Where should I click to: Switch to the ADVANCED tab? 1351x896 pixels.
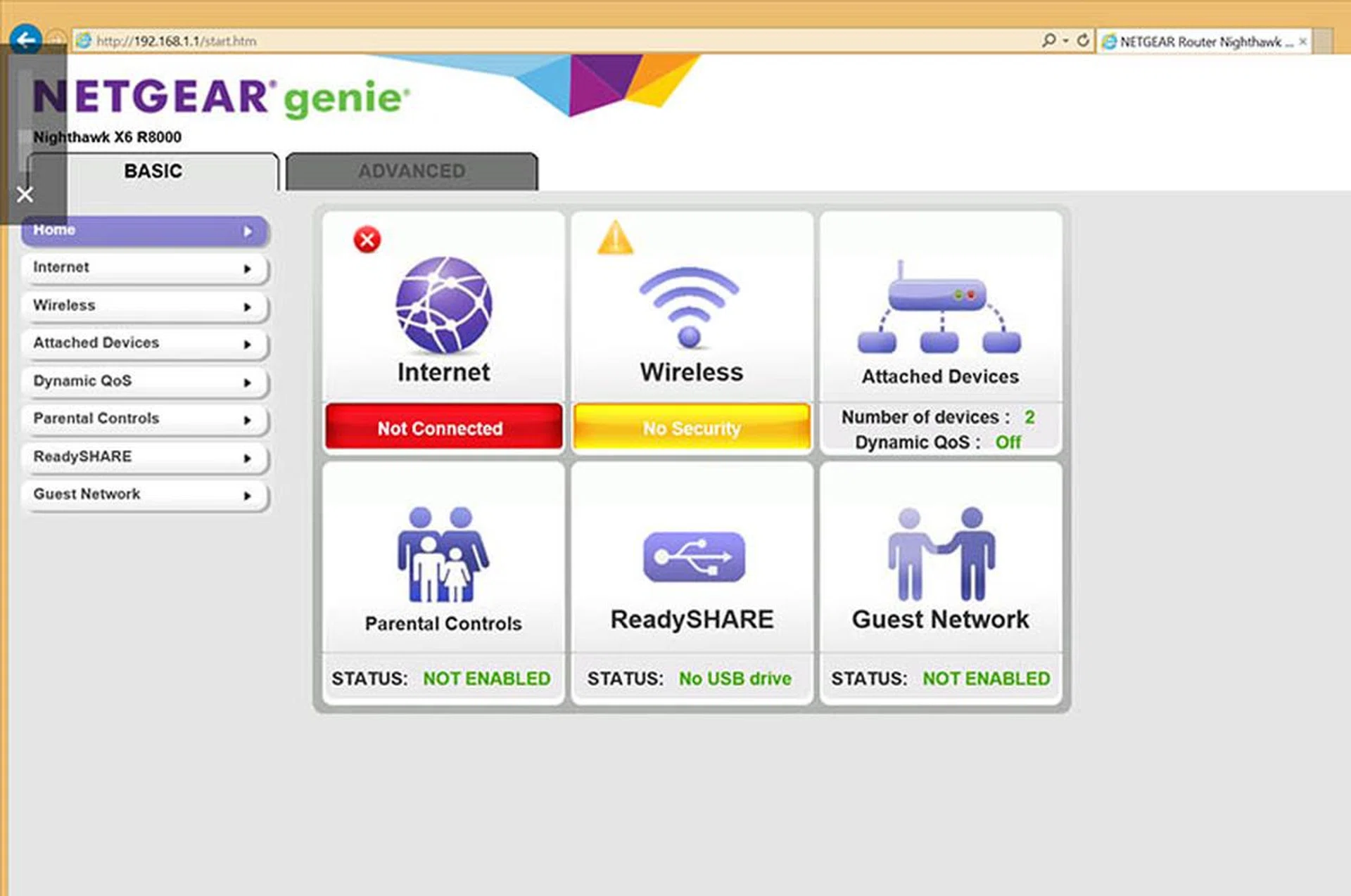411,171
